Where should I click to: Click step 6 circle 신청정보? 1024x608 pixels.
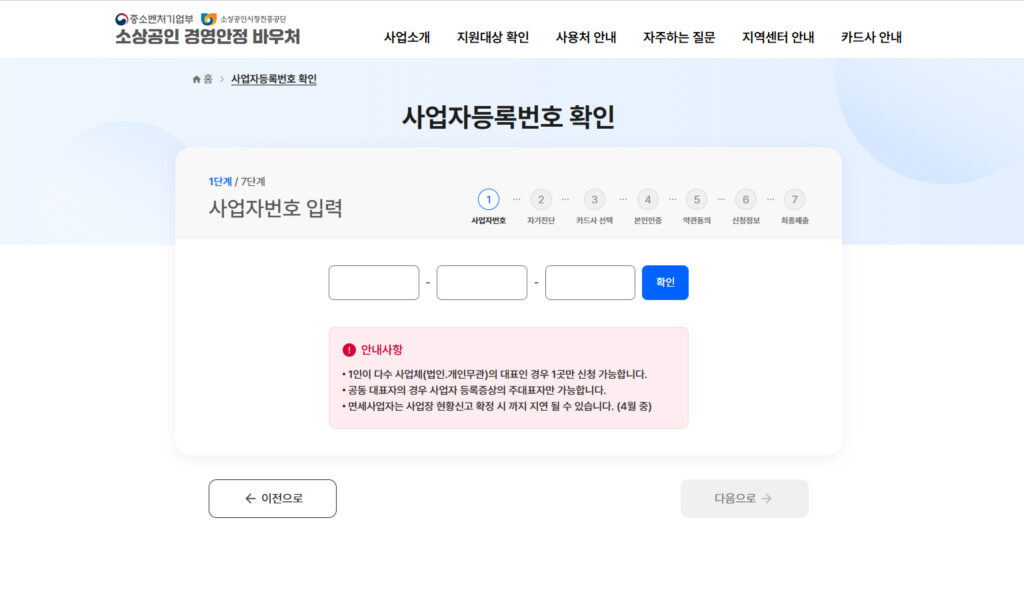746,199
